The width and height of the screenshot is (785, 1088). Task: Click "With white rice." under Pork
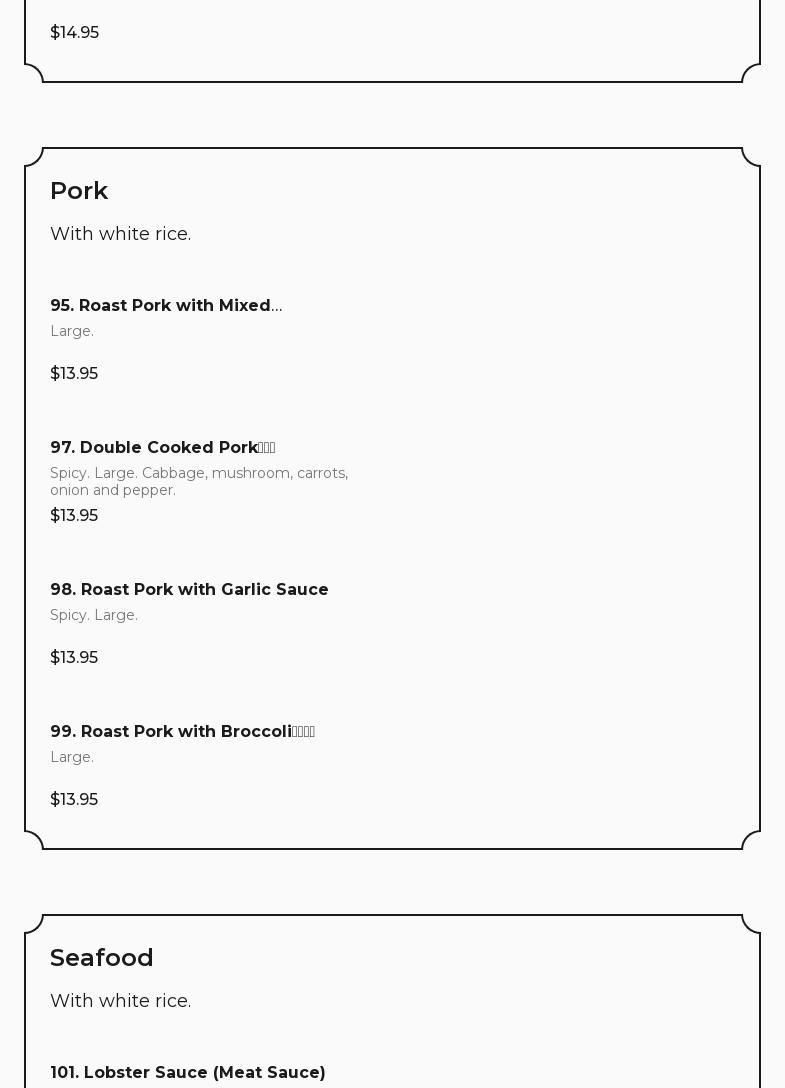coord(120,234)
